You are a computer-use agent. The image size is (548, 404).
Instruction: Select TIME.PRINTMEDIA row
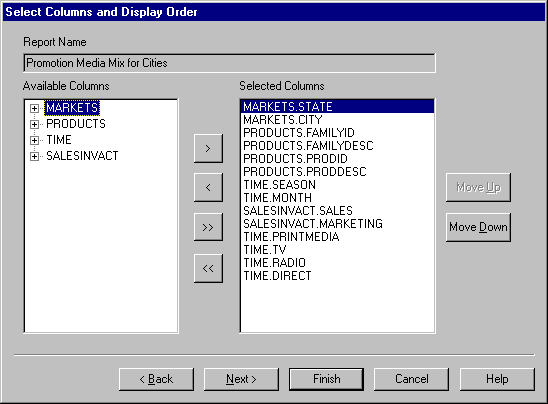pyautogui.click(x=338, y=237)
